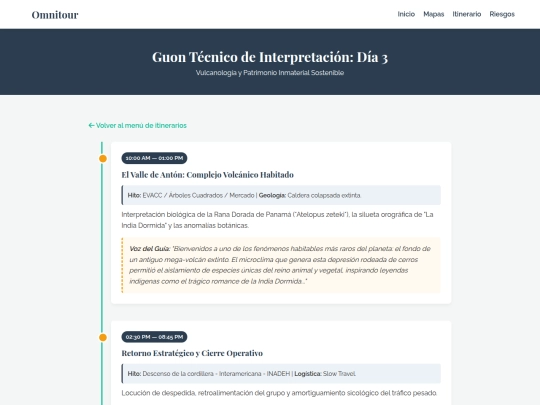
Task: Click the Locución de despedida paragraph
Action: 279,393
